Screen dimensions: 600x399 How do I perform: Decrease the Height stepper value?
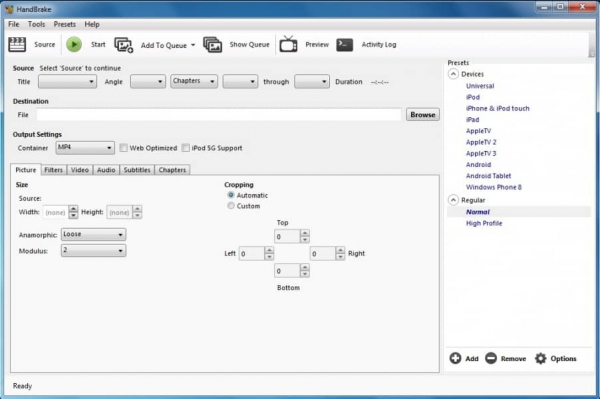pyautogui.click(x=137, y=215)
